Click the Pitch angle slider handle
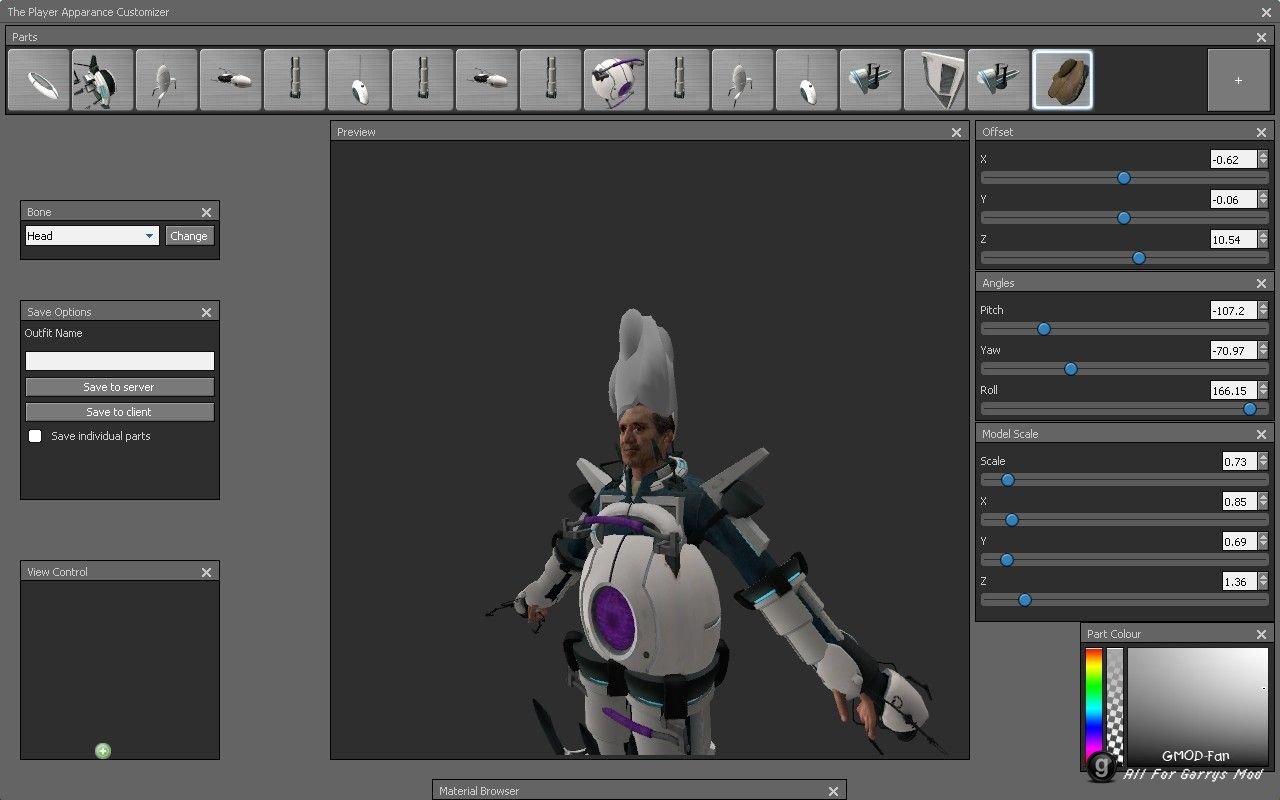 [1044, 329]
